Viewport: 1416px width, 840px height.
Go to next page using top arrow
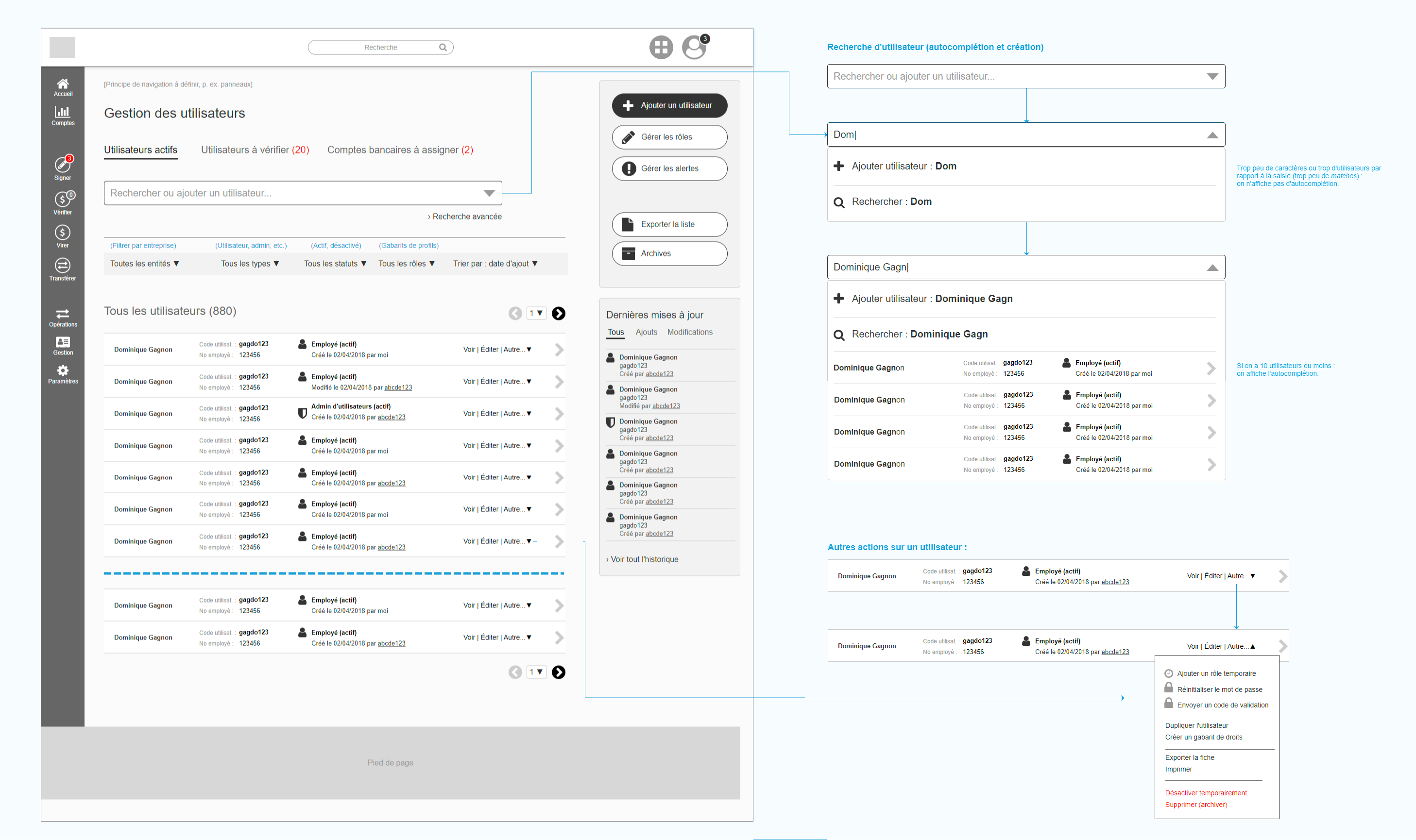coord(558,314)
